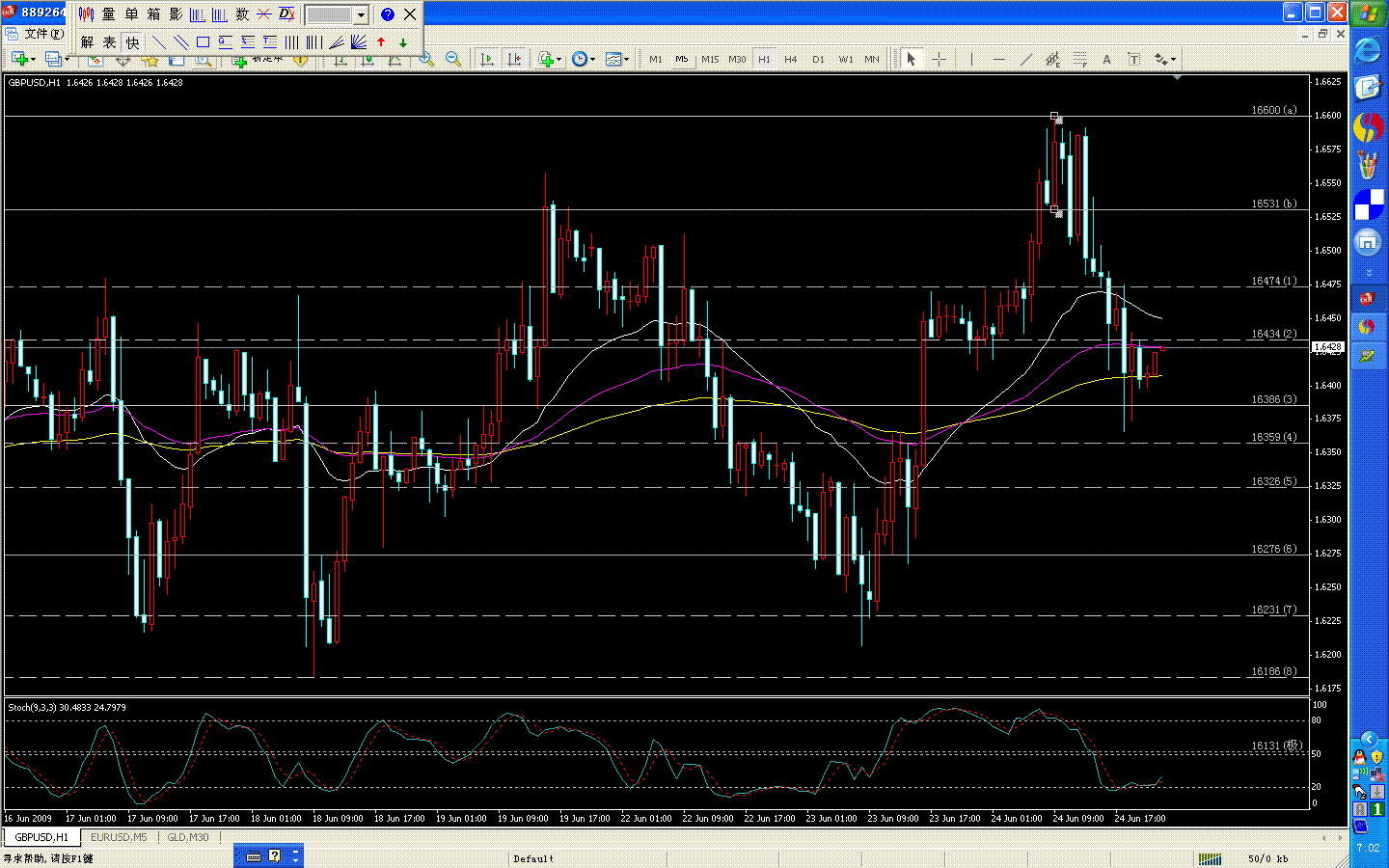Click the zoom out magnifier icon
Screen dimensions: 1389x868
coord(452,59)
